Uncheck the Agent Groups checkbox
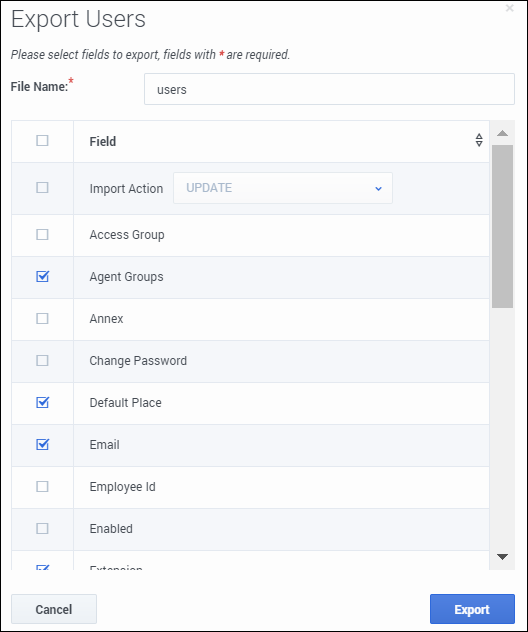This screenshot has height=632, width=528. (x=42, y=276)
